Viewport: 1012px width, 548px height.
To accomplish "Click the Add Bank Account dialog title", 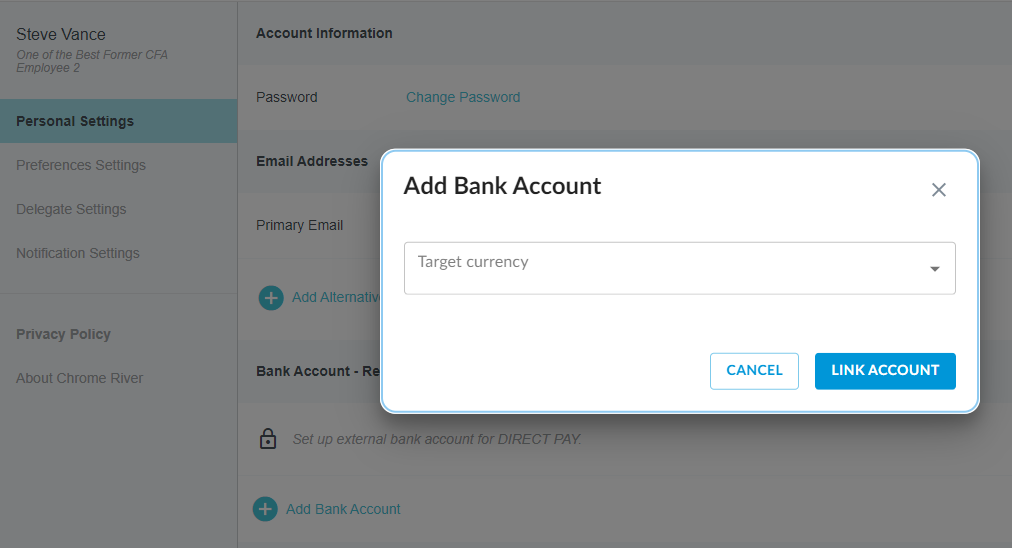I will (502, 186).
